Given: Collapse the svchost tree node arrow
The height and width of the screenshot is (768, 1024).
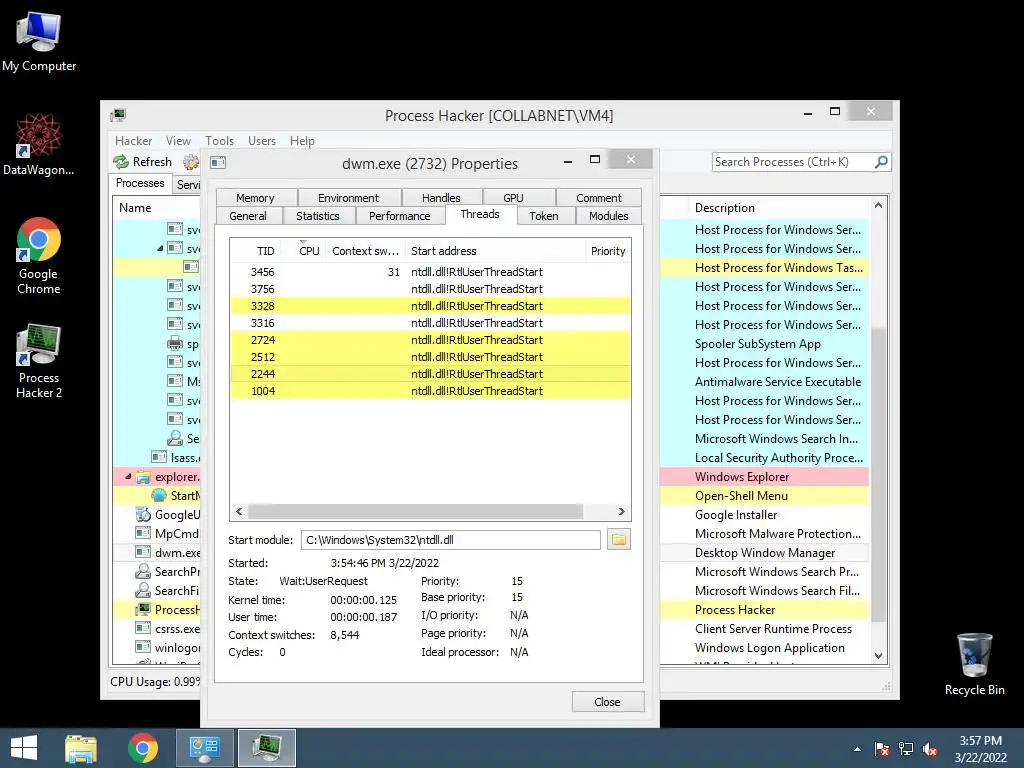Looking at the screenshot, I should point(160,248).
